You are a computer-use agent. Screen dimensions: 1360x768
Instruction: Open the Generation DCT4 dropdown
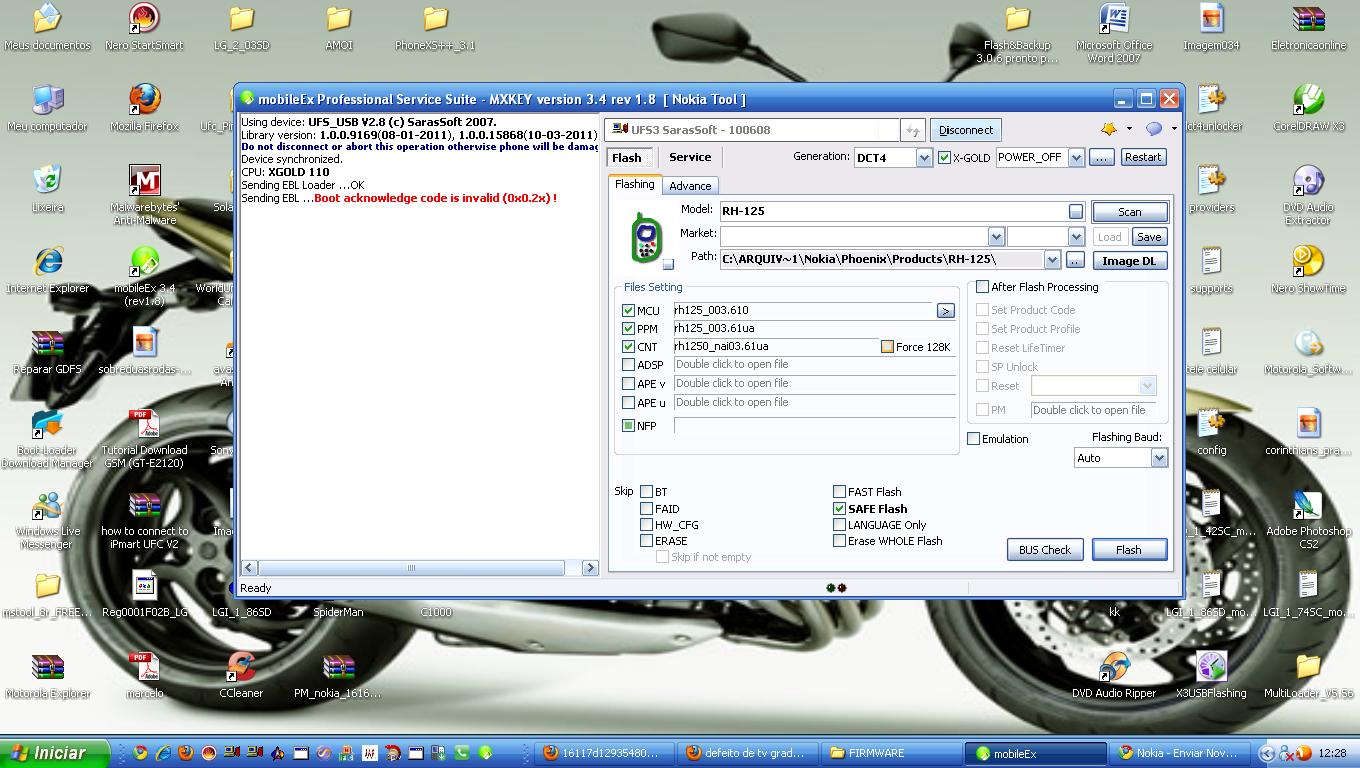[x=924, y=158]
